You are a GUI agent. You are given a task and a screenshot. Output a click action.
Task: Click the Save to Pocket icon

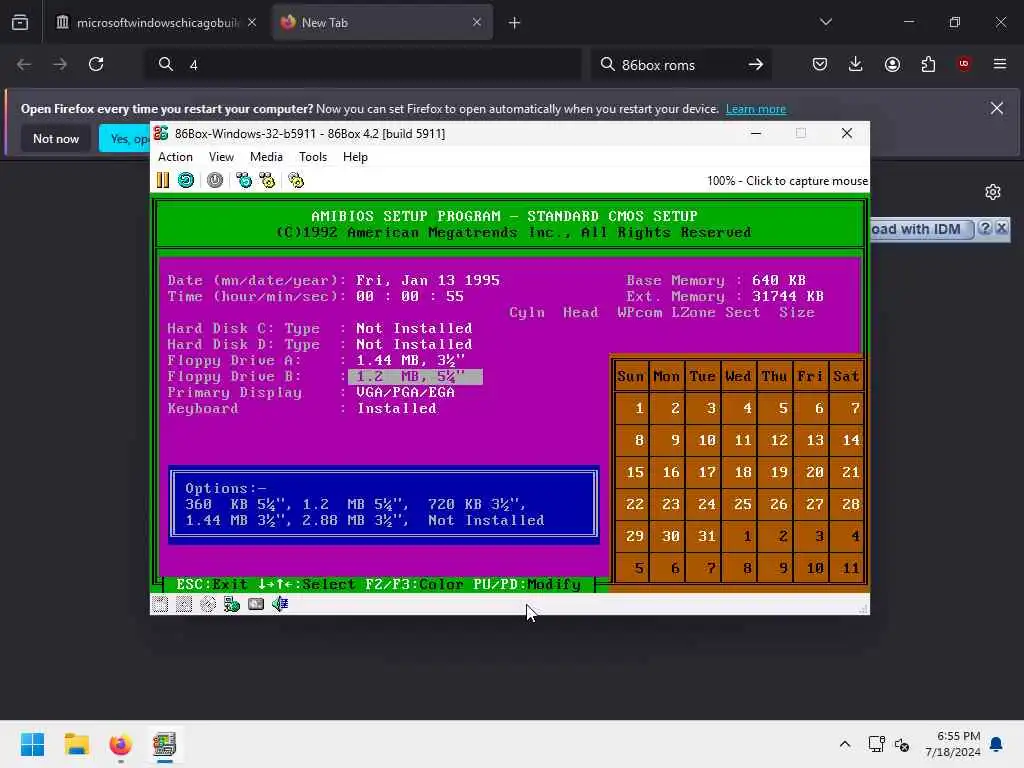coord(820,64)
